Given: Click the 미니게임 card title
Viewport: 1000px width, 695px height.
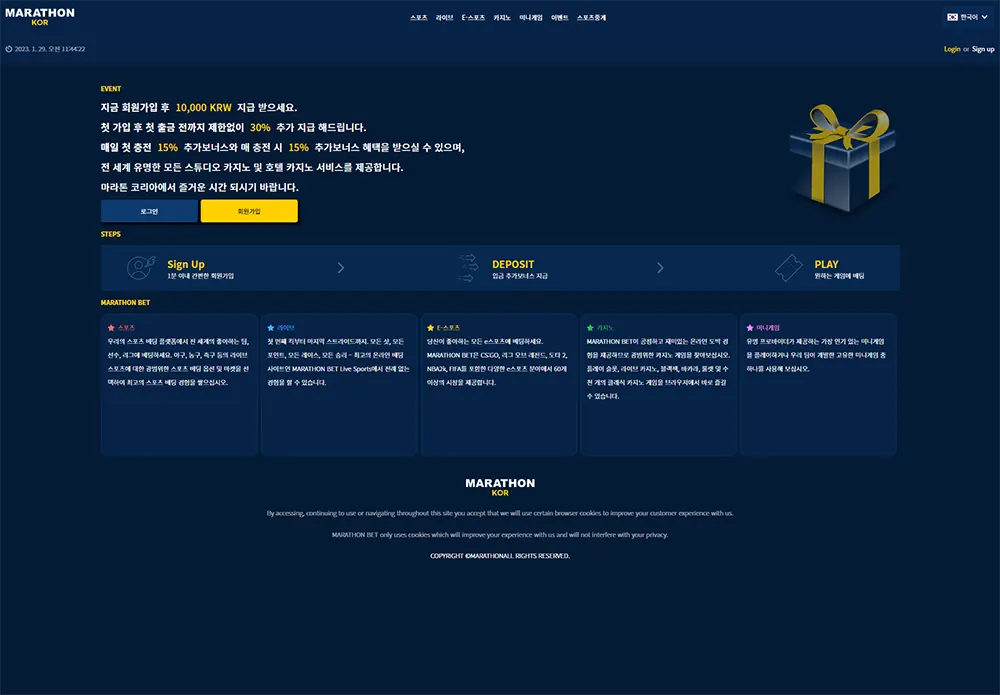Looking at the screenshot, I should pyautogui.click(x=768, y=328).
